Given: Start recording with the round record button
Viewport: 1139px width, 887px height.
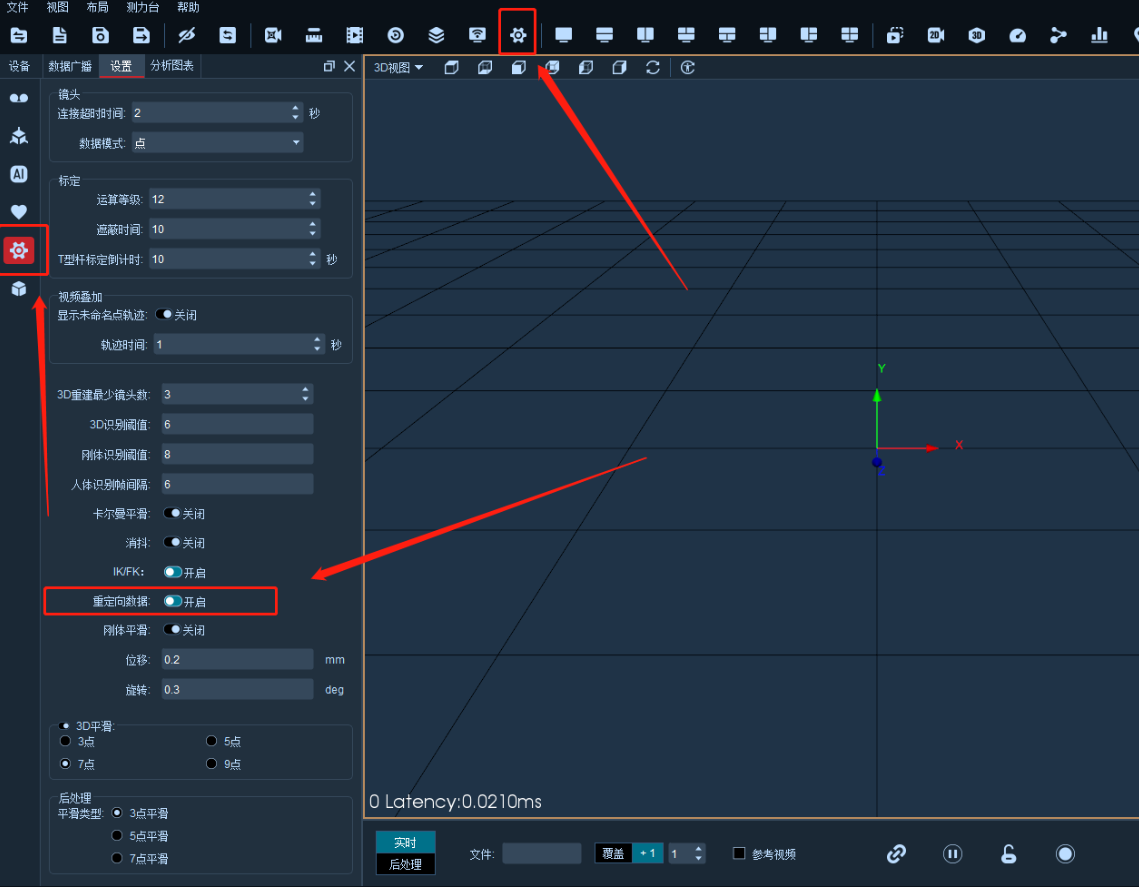Looking at the screenshot, I should point(1065,854).
